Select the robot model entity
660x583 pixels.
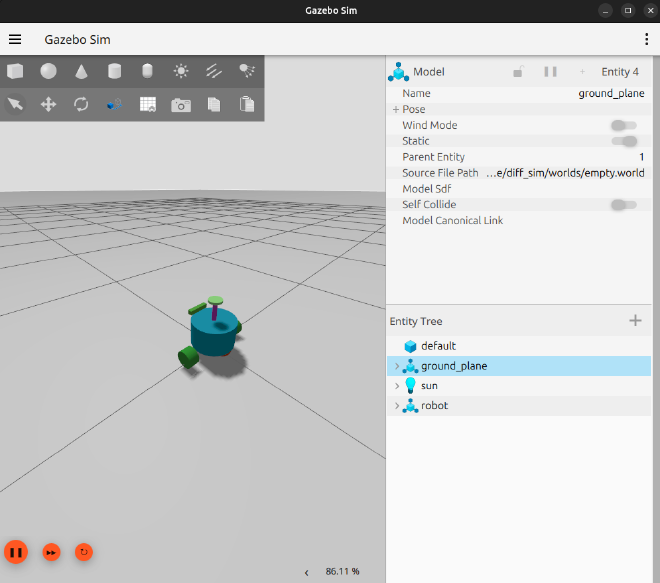(519, 405)
